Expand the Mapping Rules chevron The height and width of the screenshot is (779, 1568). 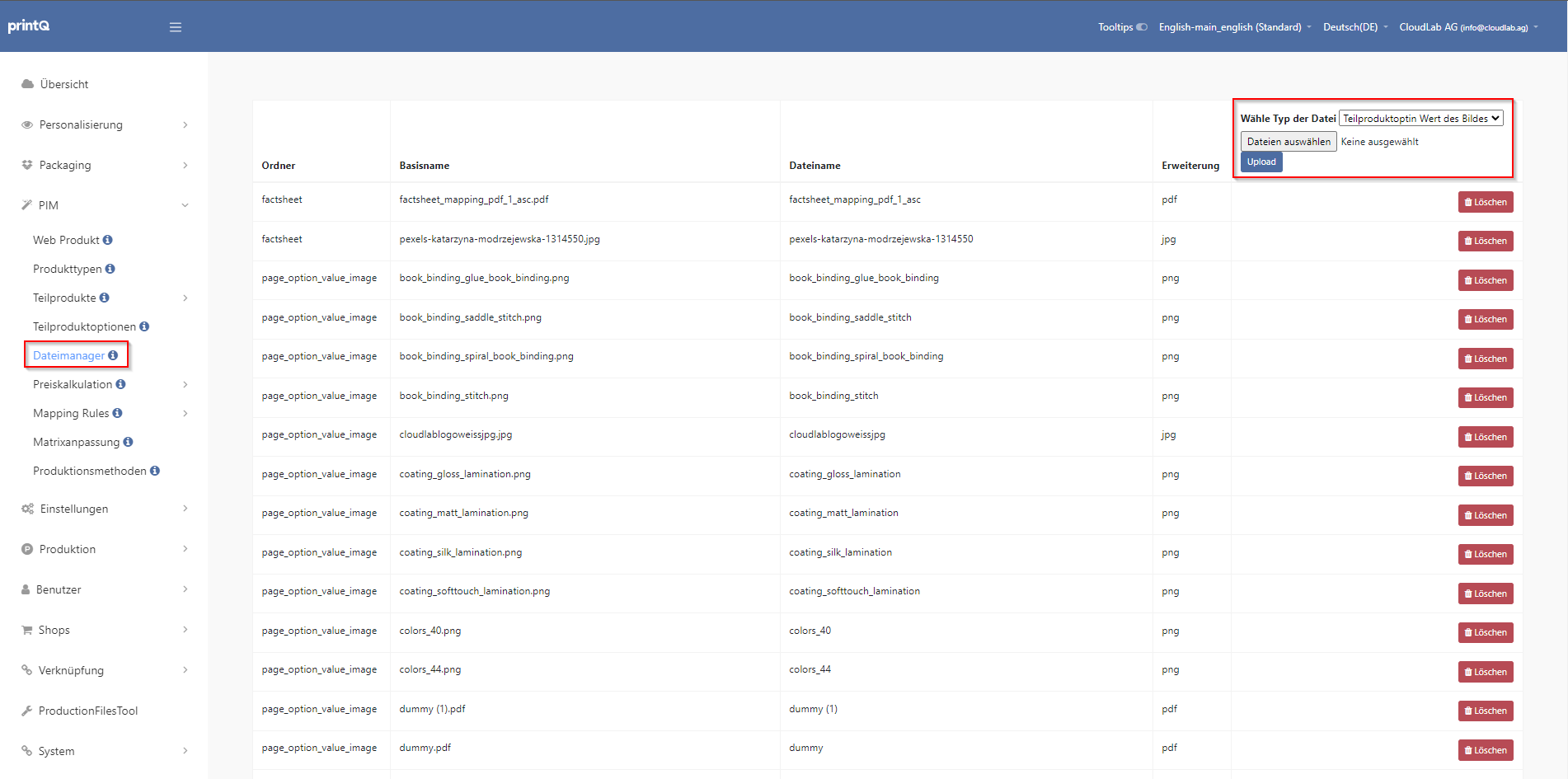(185, 413)
